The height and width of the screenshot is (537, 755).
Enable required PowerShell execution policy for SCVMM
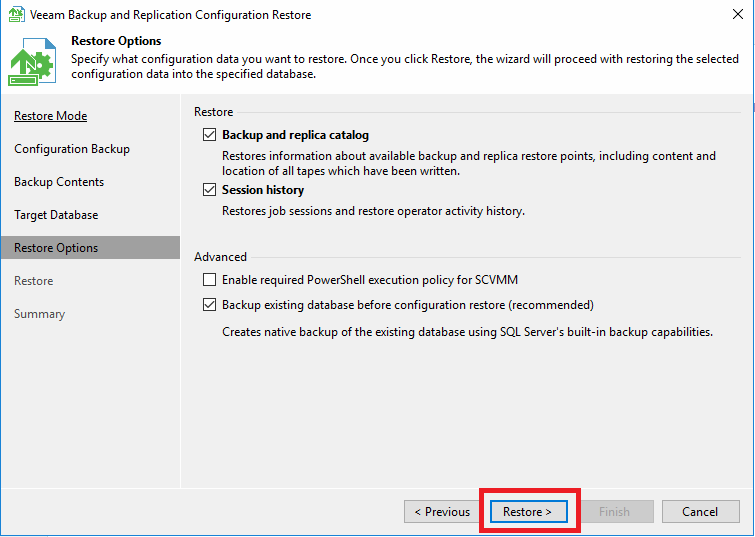tap(209, 280)
